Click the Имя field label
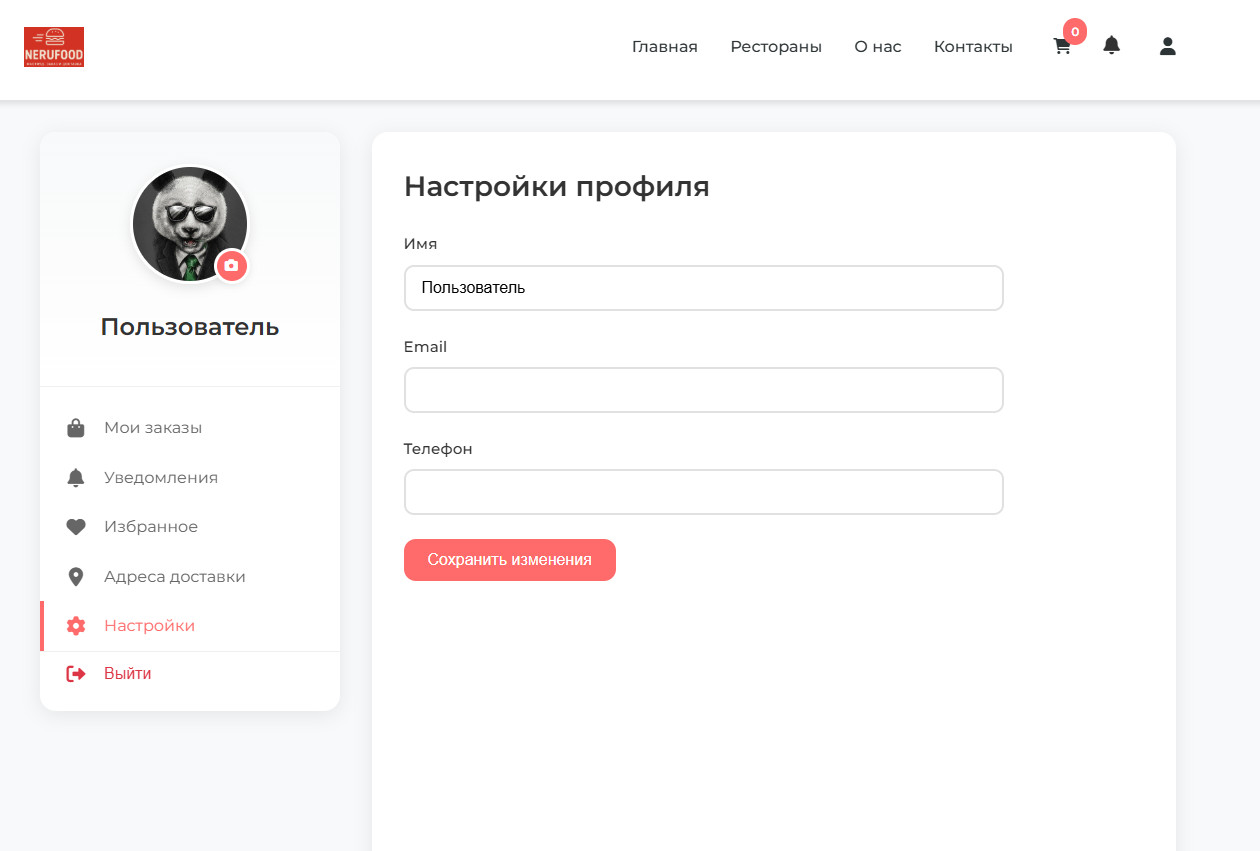1260x851 pixels. click(421, 244)
